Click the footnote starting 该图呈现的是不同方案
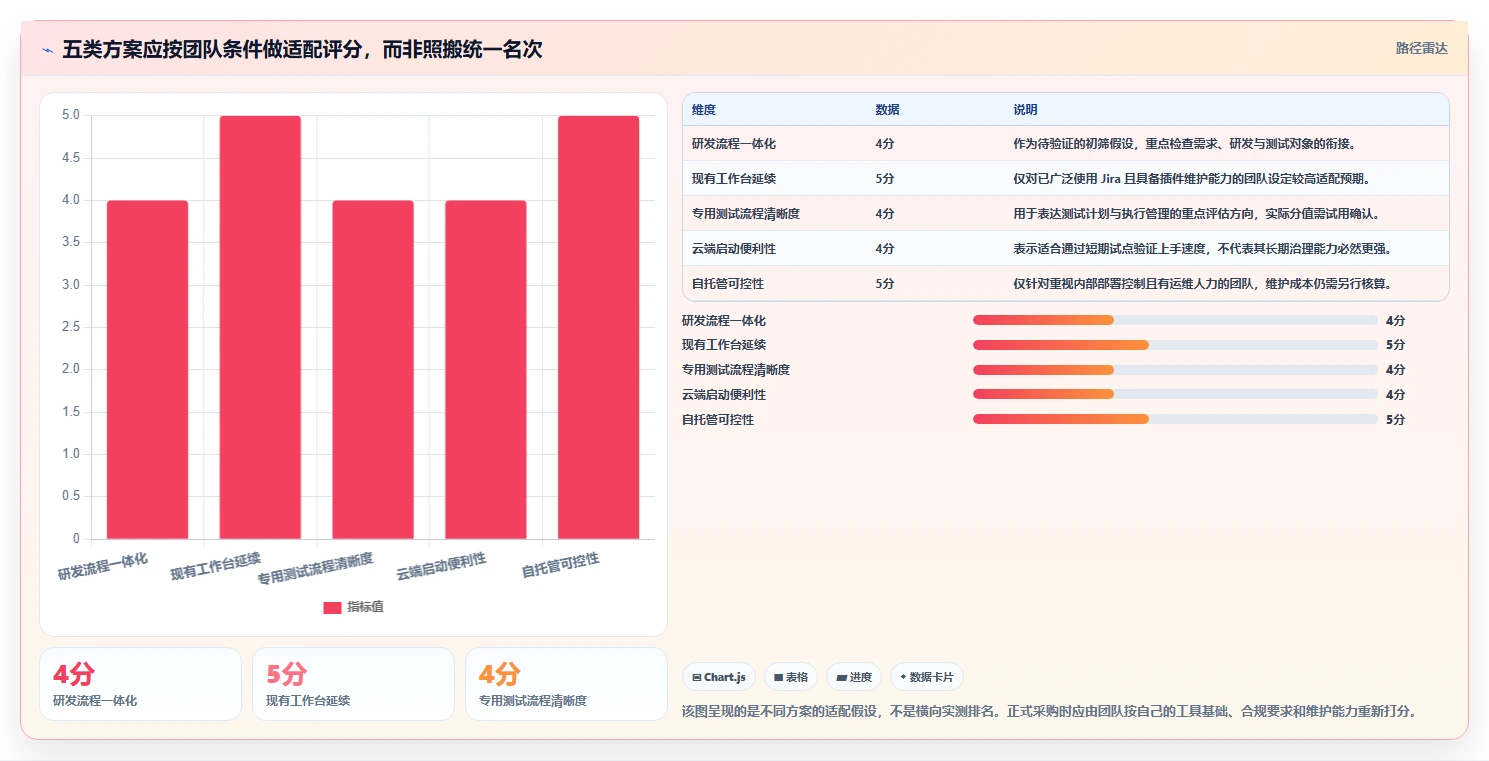The width and height of the screenshot is (1489, 761). pos(1049,711)
